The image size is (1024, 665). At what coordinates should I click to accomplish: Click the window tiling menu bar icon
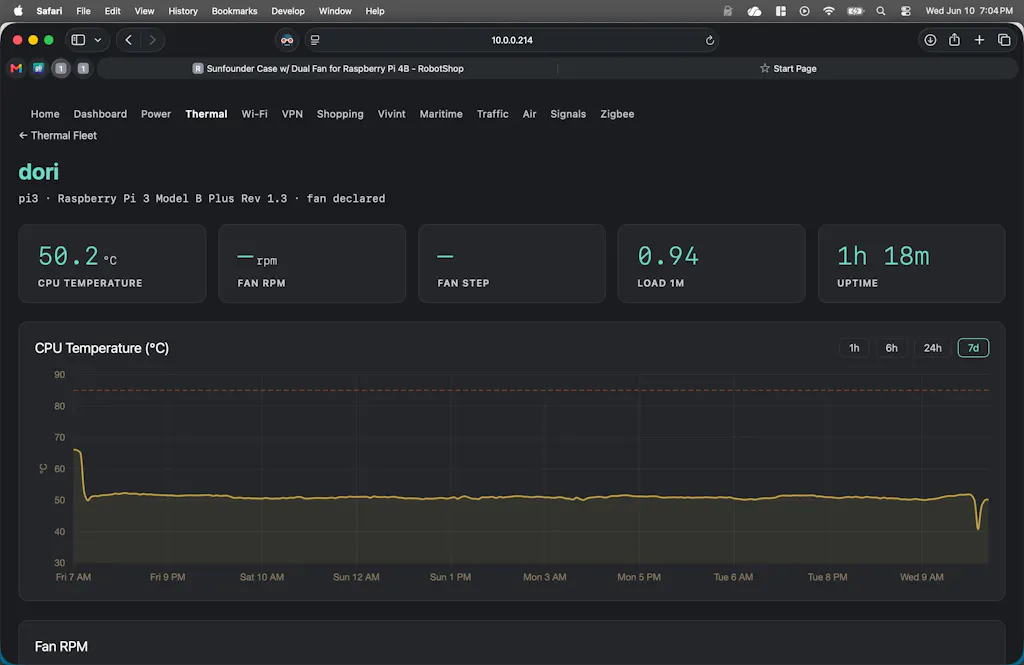[x=780, y=11]
